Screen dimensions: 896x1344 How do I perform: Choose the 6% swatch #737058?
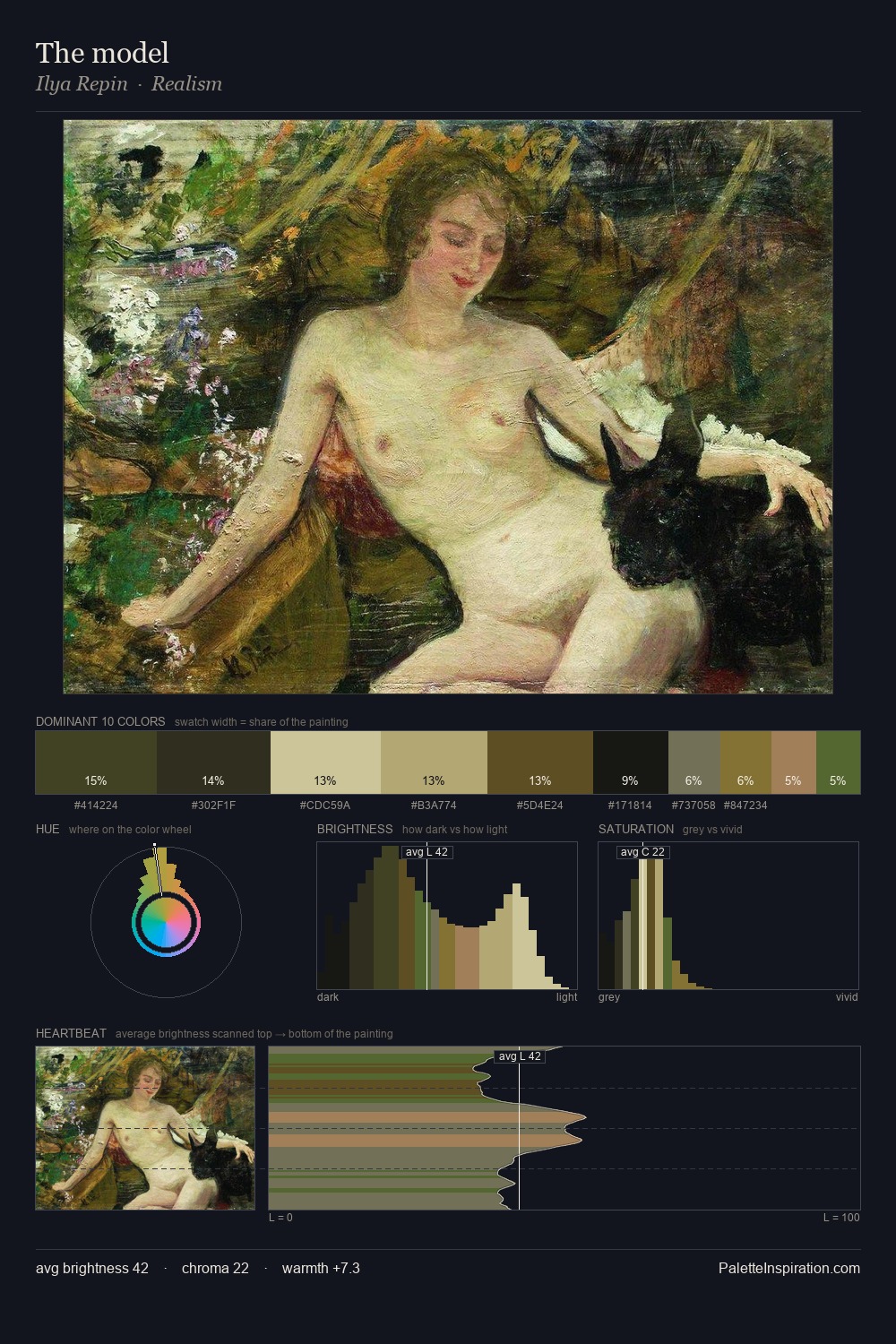694,762
